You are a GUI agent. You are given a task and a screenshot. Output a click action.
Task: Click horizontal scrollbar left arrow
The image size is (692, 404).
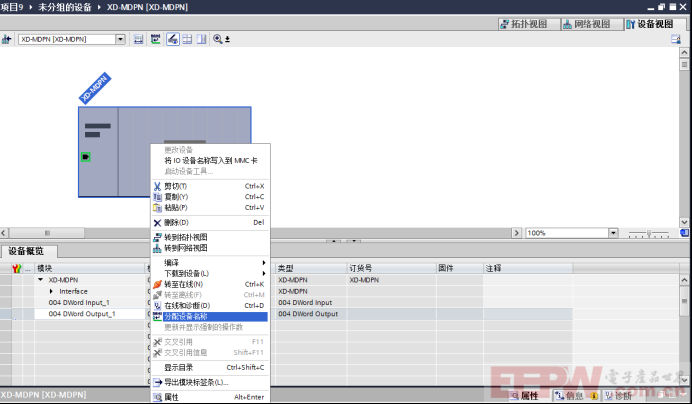tap(4, 233)
